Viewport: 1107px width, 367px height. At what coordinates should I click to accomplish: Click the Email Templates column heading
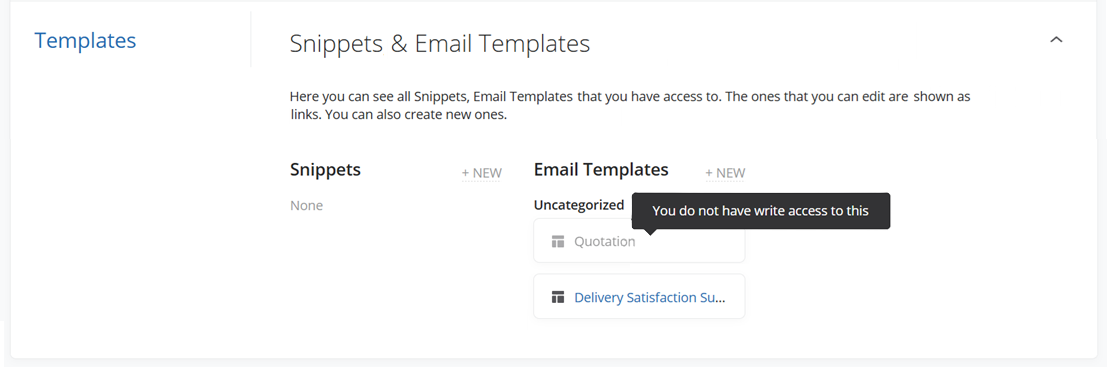click(x=601, y=169)
